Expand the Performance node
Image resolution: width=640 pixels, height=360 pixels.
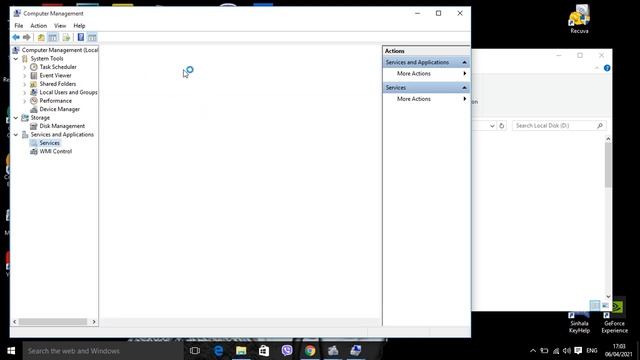[x=24, y=101]
